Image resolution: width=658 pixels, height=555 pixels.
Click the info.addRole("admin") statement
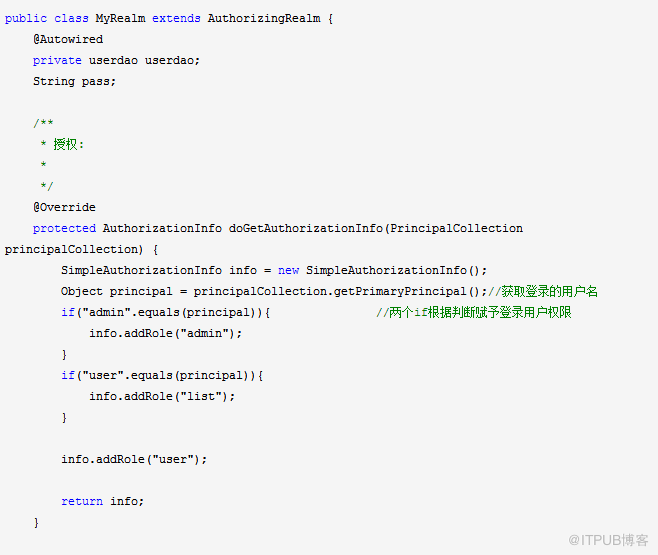166,333
